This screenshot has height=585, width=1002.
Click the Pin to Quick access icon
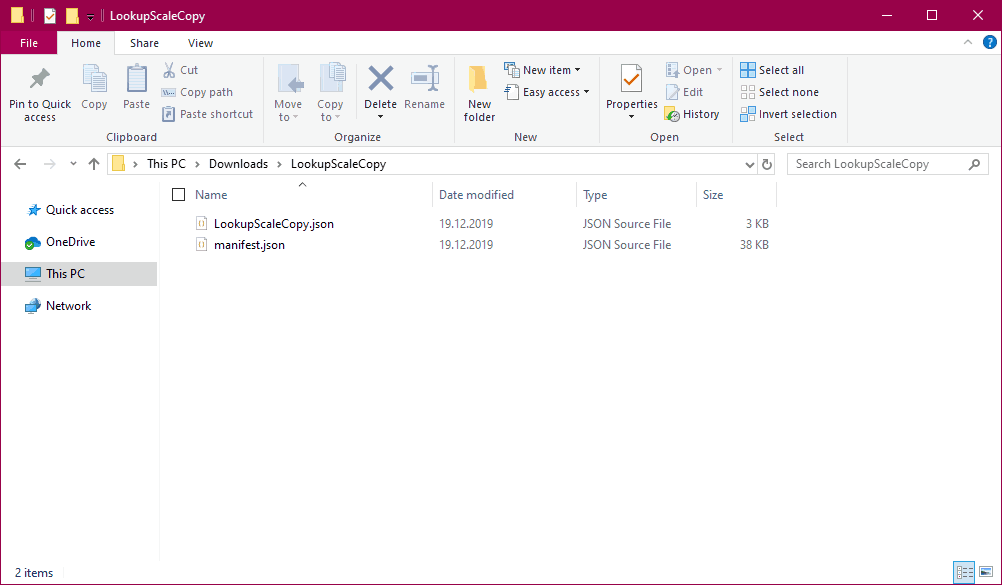click(x=40, y=79)
